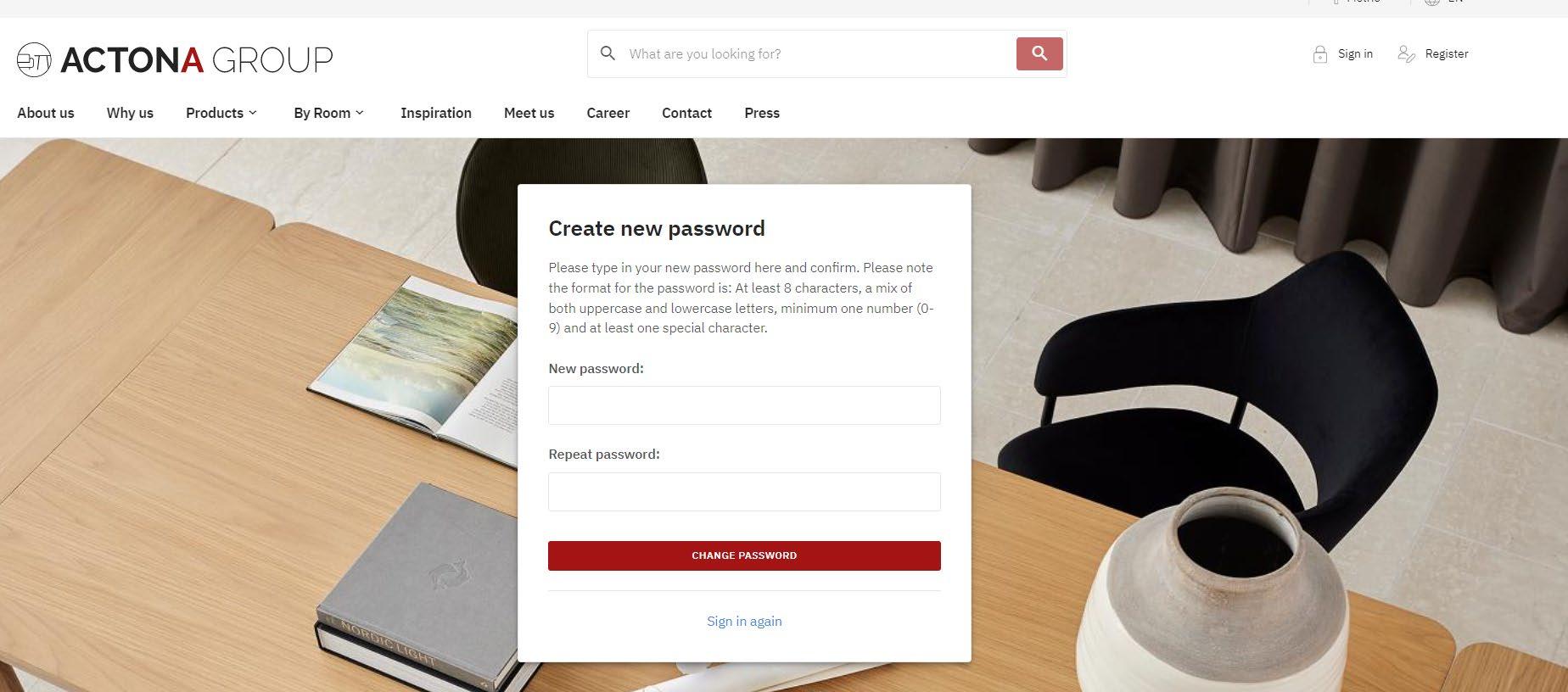Screen dimensions: 1568x692
Task: Go to the Inspiration menu item
Action: [436, 113]
